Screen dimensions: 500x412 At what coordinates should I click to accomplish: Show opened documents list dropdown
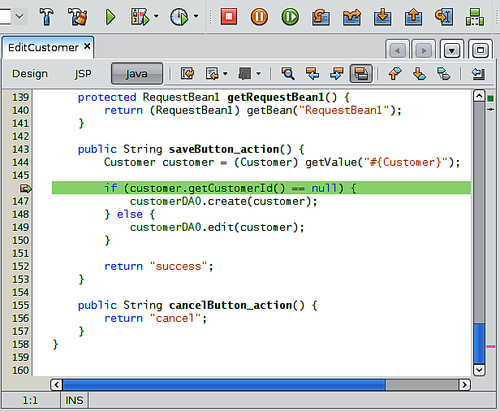pos(452,50)
